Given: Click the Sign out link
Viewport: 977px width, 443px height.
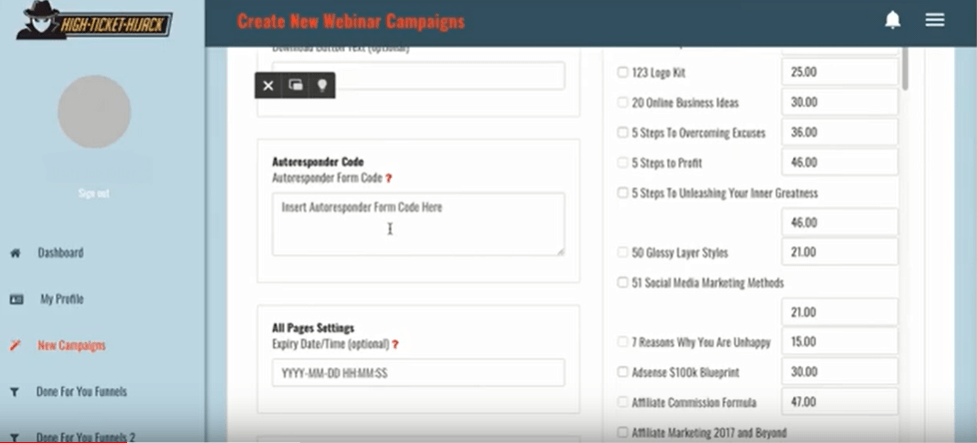Looking at the screenshot, I should coord(94,194).
